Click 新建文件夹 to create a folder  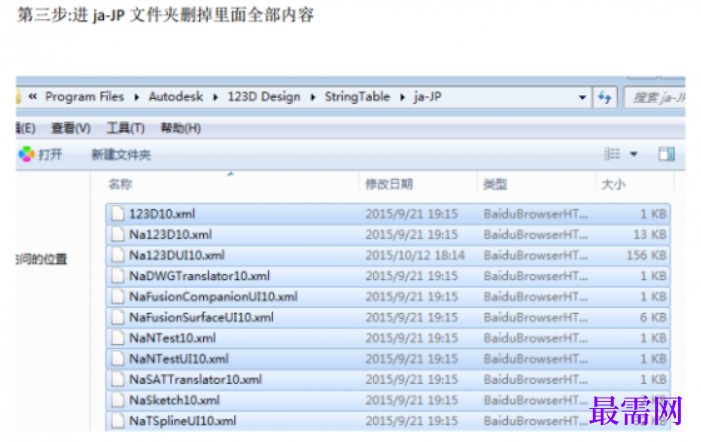(121, 155)
